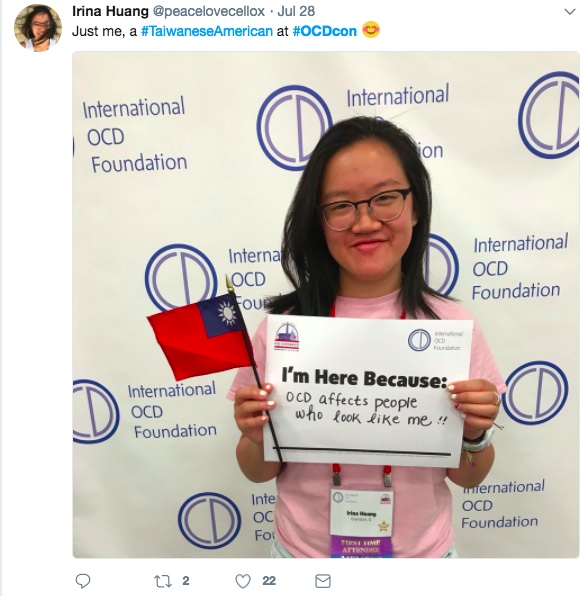Viewport: 588px width, 596px height.
Task: Click the retweet count of 2
Action: pos(185,581)
